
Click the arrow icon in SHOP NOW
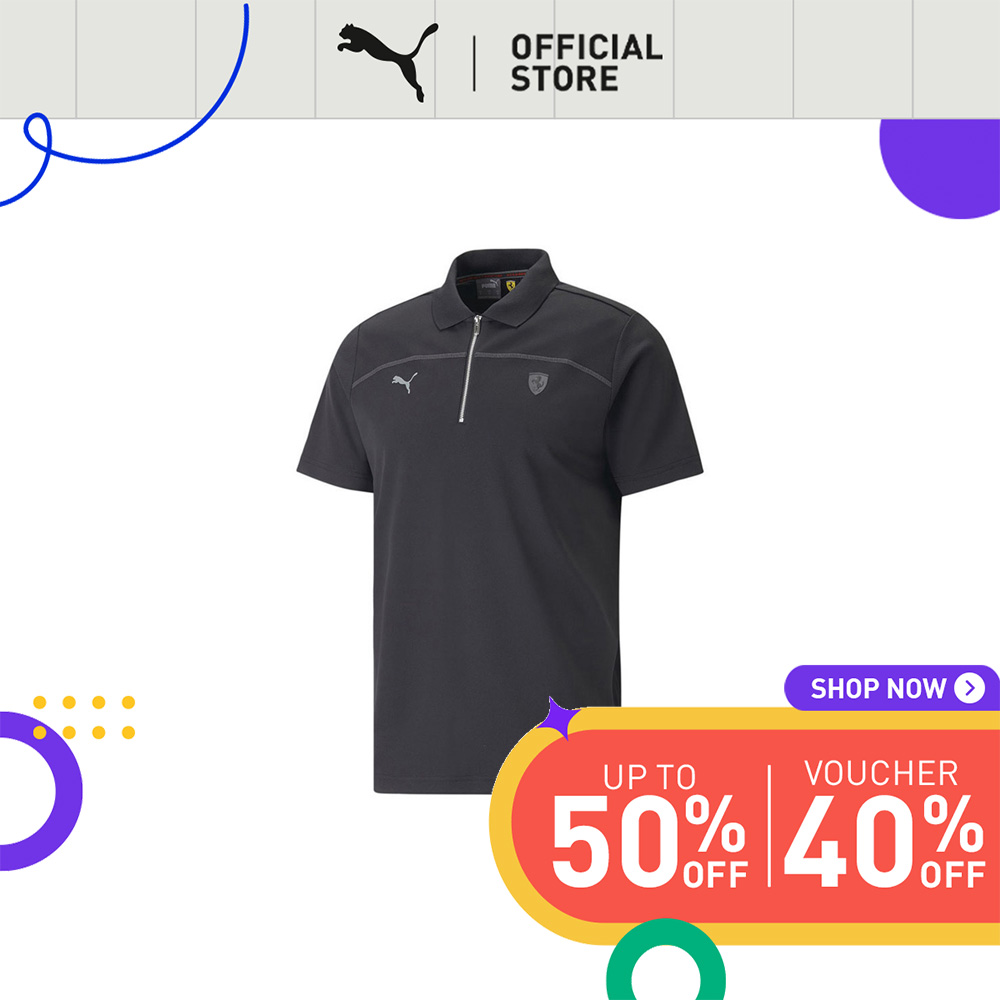click(969, 688)
